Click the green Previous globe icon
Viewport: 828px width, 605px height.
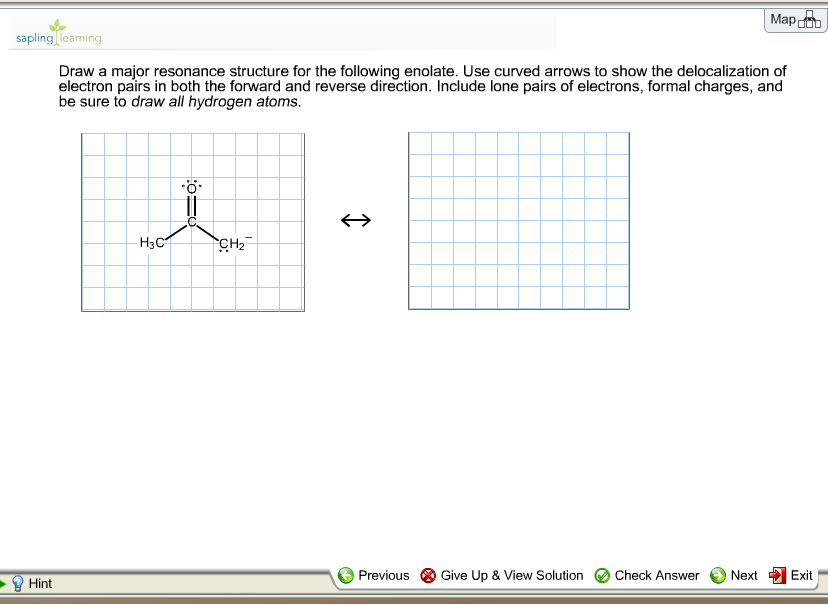click(345, 575)
